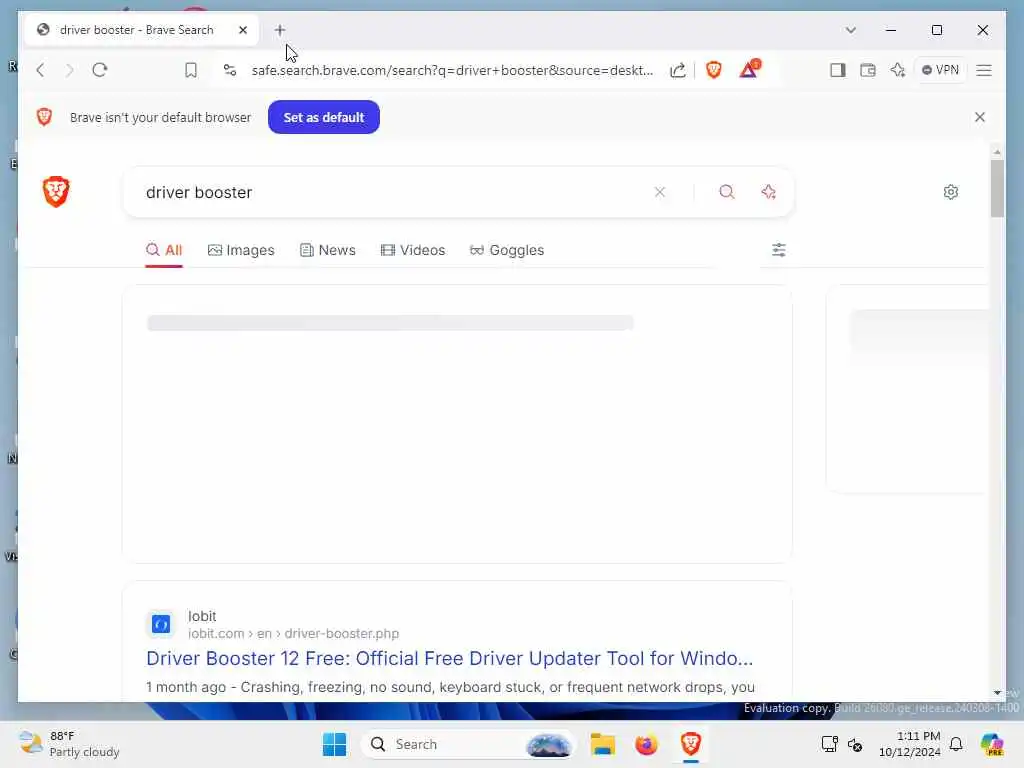Open Firefox from the taskbar
This screenshot has width=1024, height=768.
tap(647, 744)
